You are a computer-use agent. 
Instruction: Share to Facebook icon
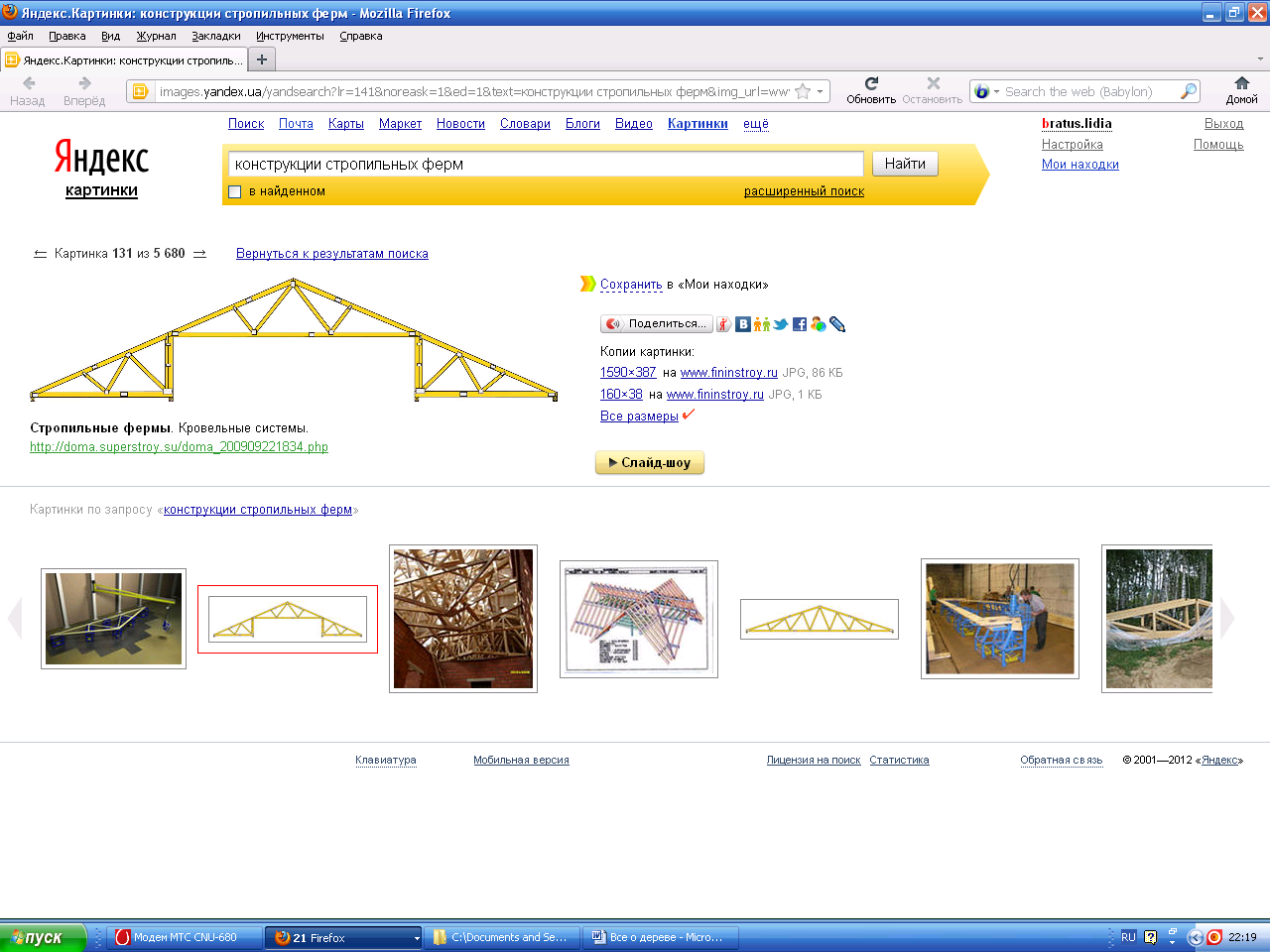click(800, 324)
